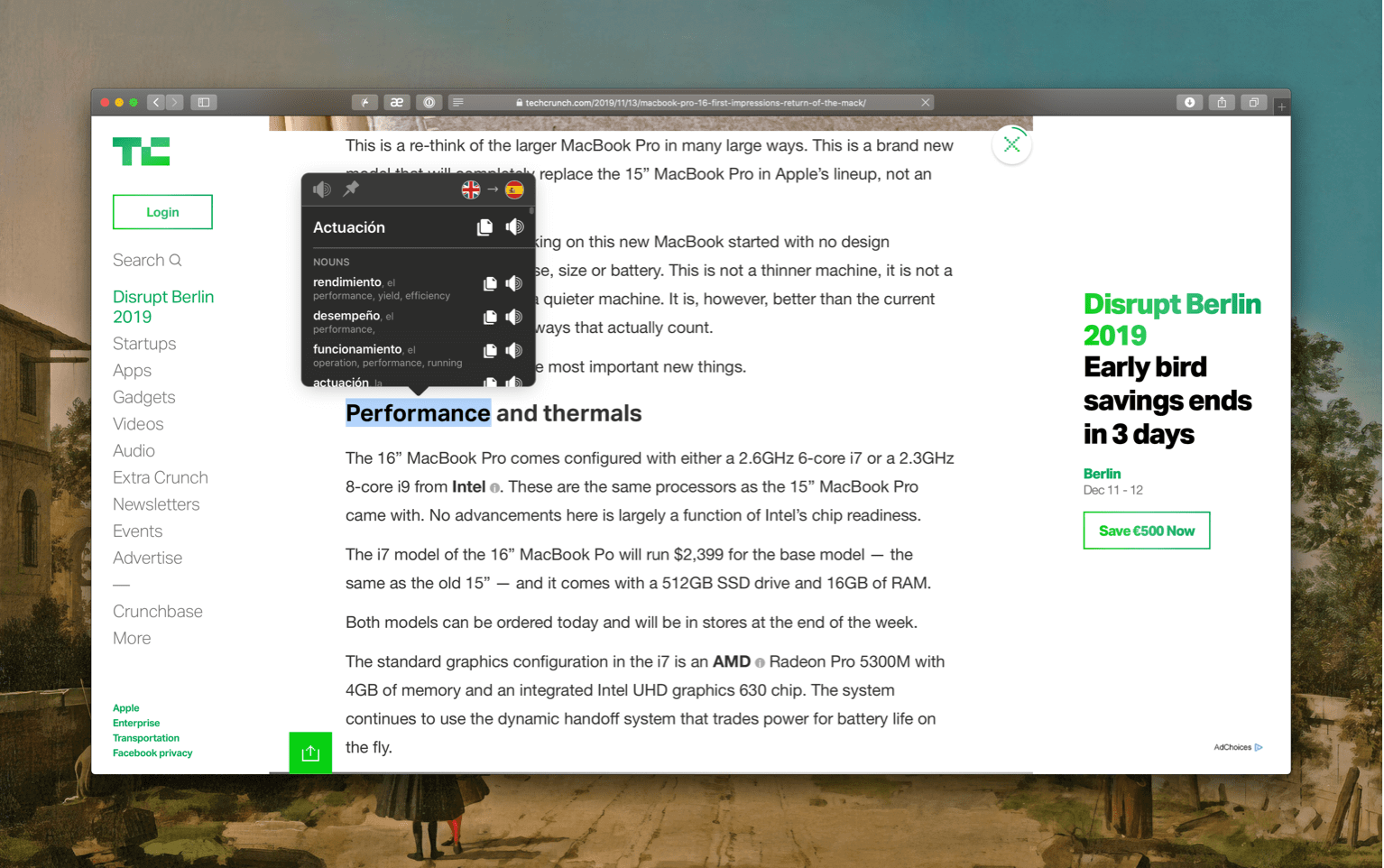The width and height of the screenshot is (1384, 868).
Task: Play audio for 'desempeño'
Action: 514,317
